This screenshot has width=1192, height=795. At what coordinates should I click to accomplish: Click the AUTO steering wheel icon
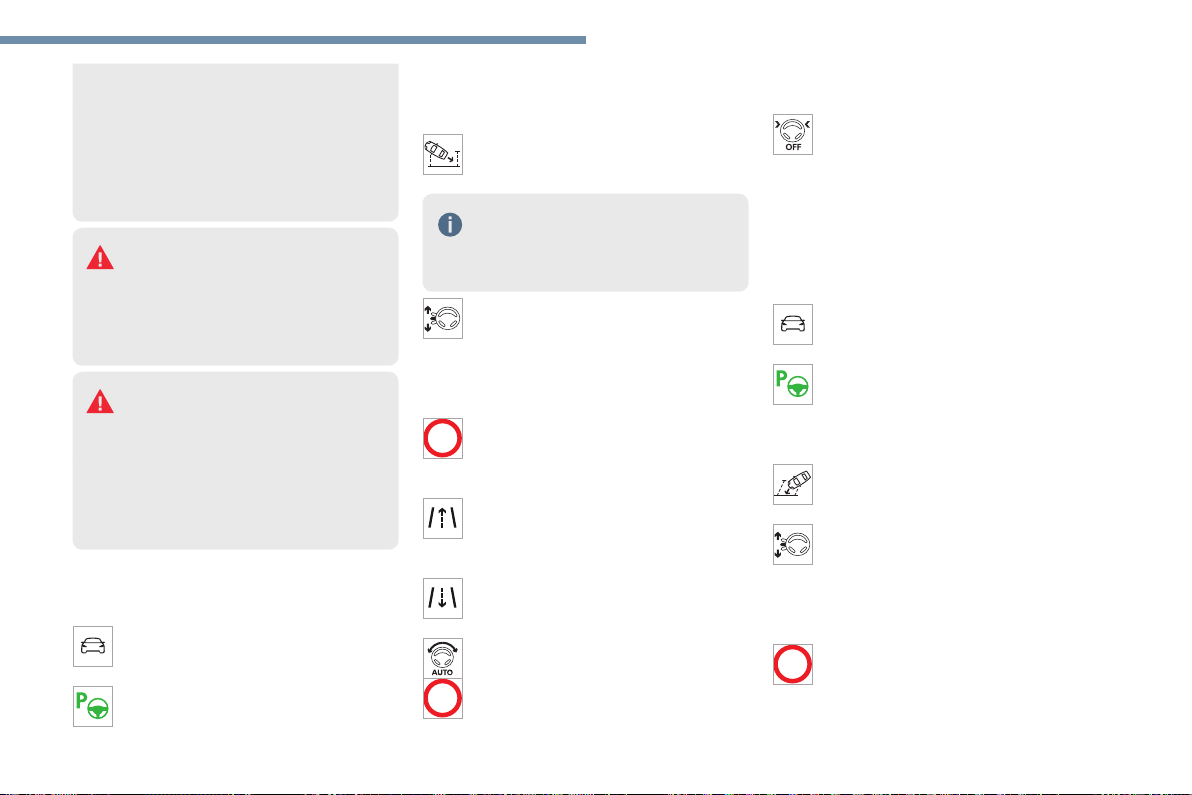tap(443, 658)
